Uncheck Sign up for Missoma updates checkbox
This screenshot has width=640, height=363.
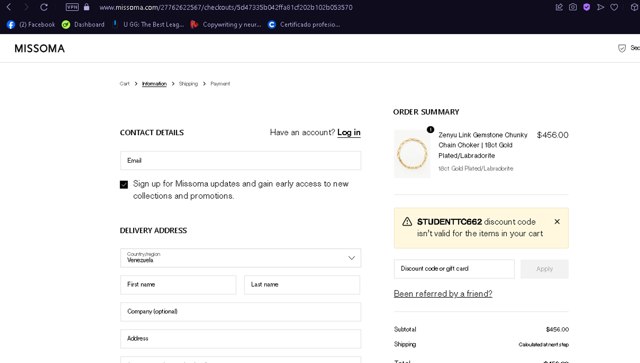[x=124, y=185]
